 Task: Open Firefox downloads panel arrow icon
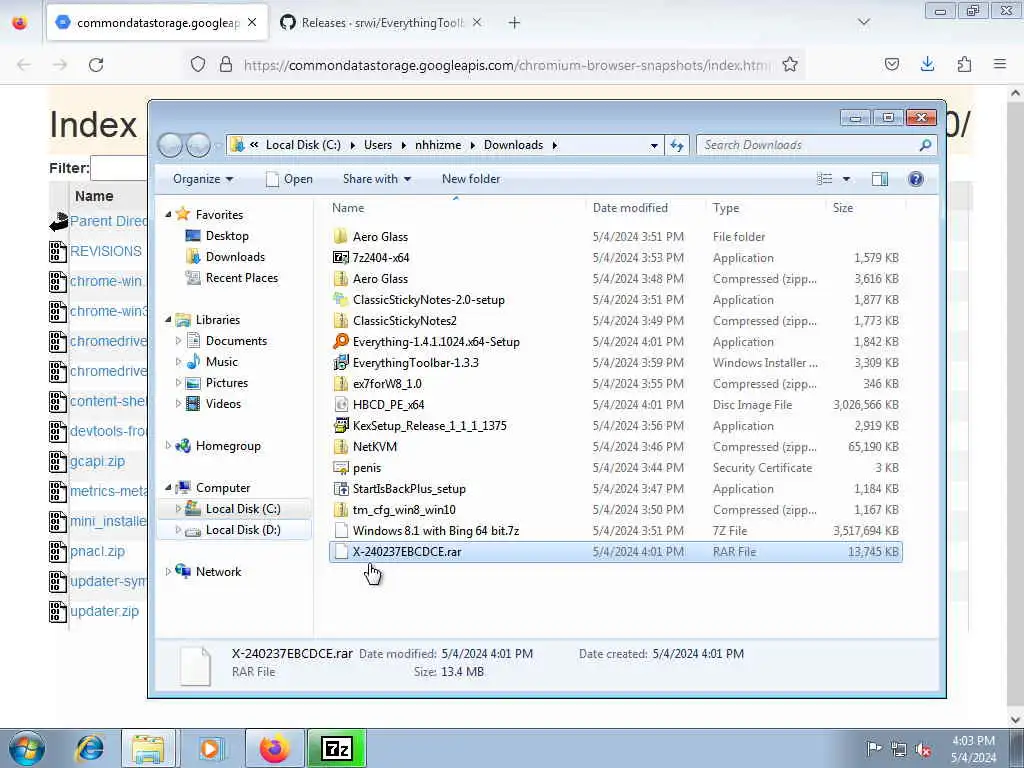click(927, 64)
